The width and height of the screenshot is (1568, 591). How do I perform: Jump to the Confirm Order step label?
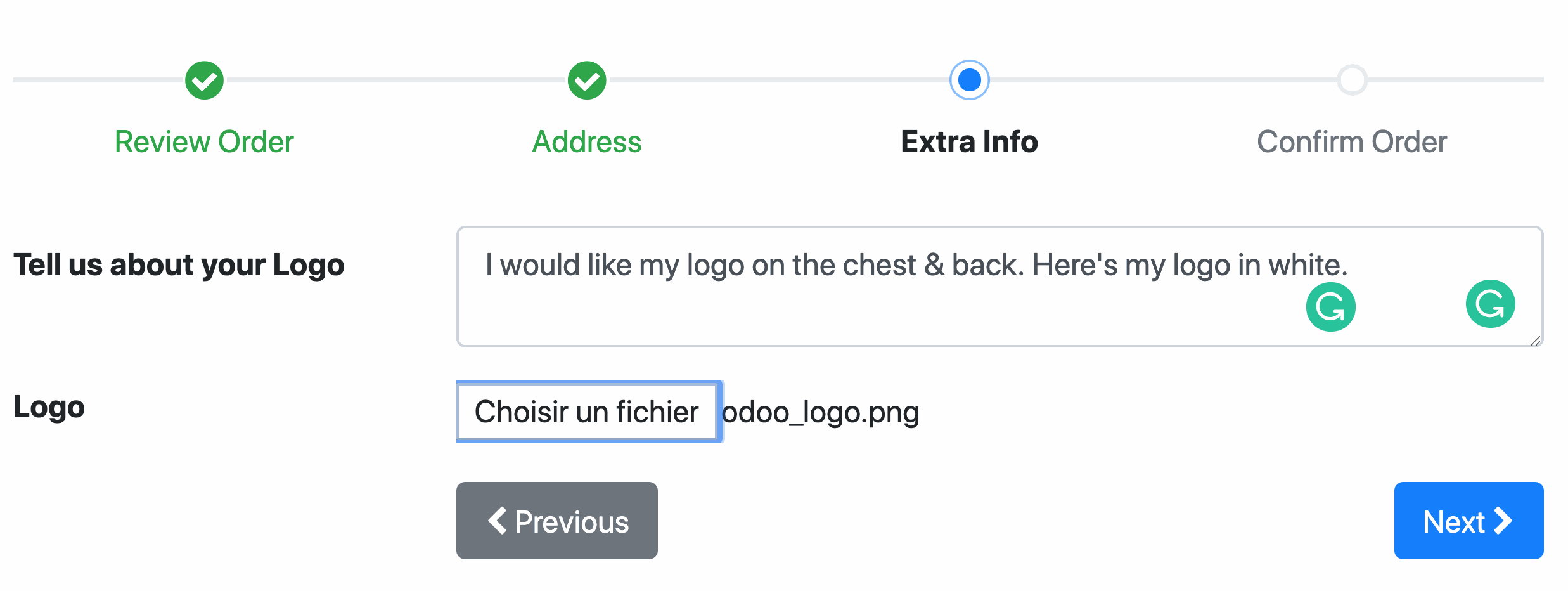pos(1352,142)
